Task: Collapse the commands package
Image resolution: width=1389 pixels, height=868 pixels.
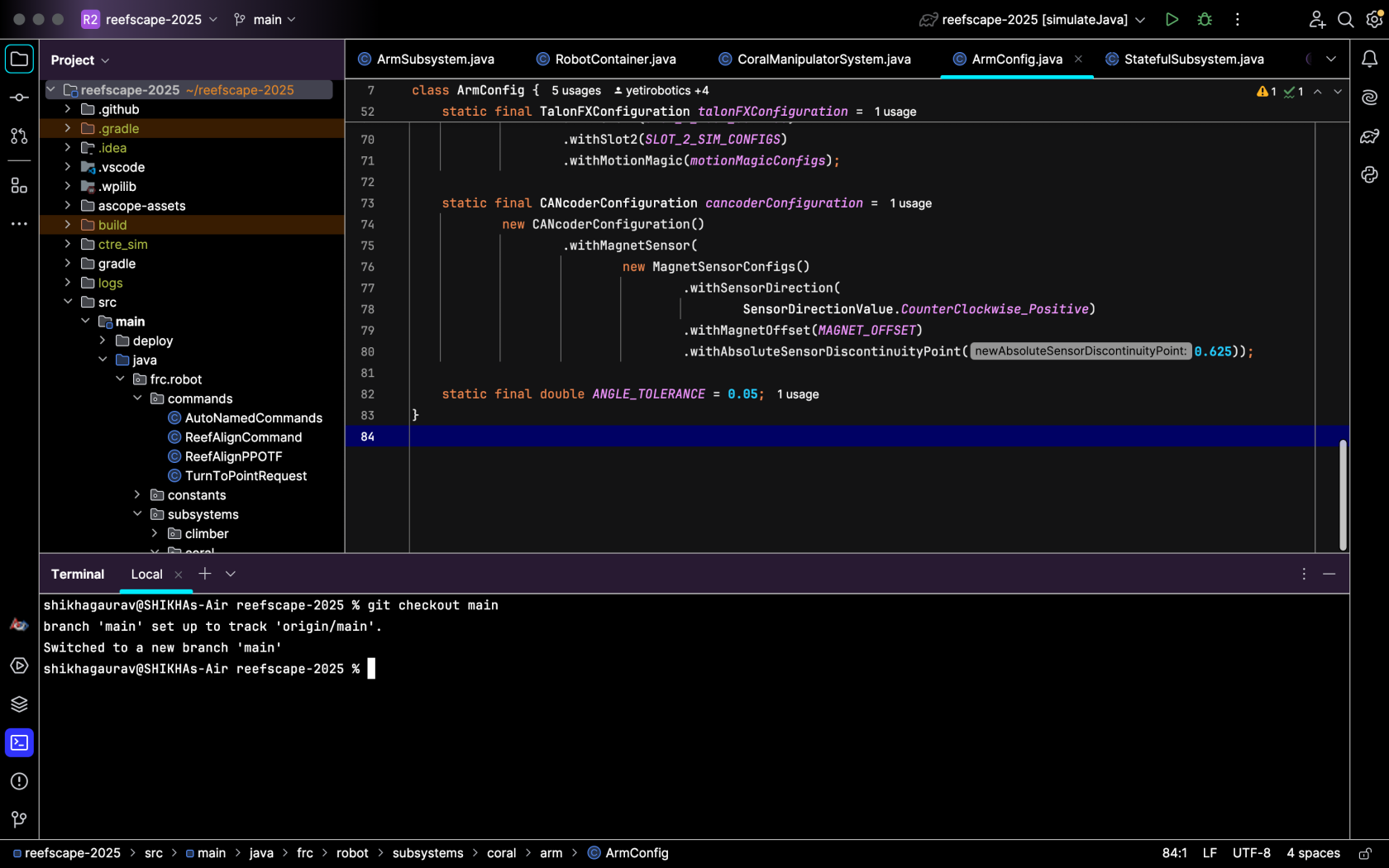Action: coord(137,398)
